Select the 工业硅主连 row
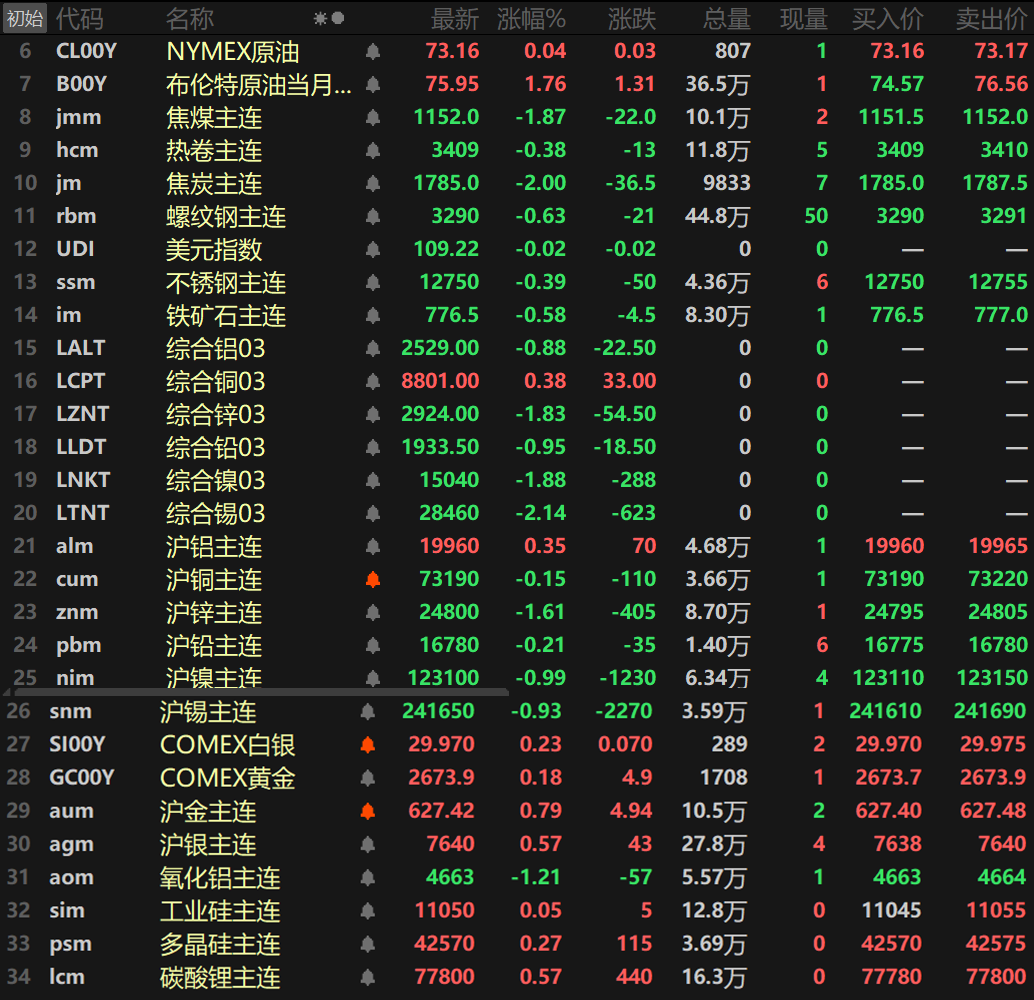This screenshot has width=1034, height=1000. point(220,911)
